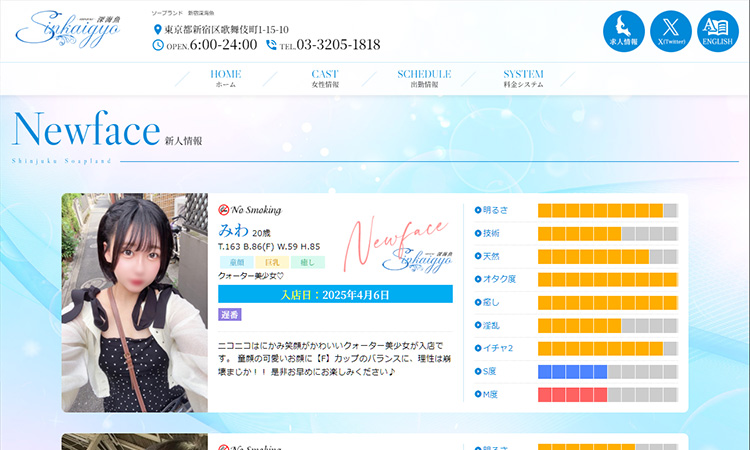
Task: Click the 明るさ orange rating bar
Action: coord(607,210)
